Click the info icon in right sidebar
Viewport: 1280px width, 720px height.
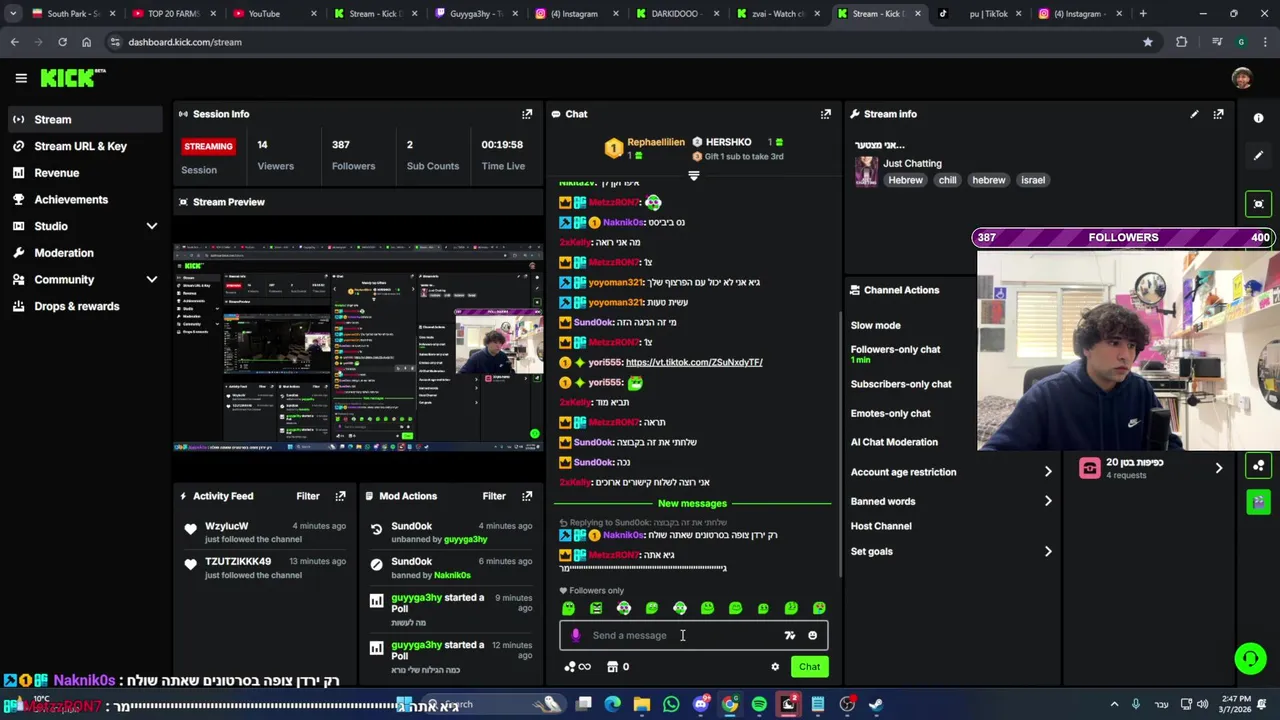coord(1258,118)
